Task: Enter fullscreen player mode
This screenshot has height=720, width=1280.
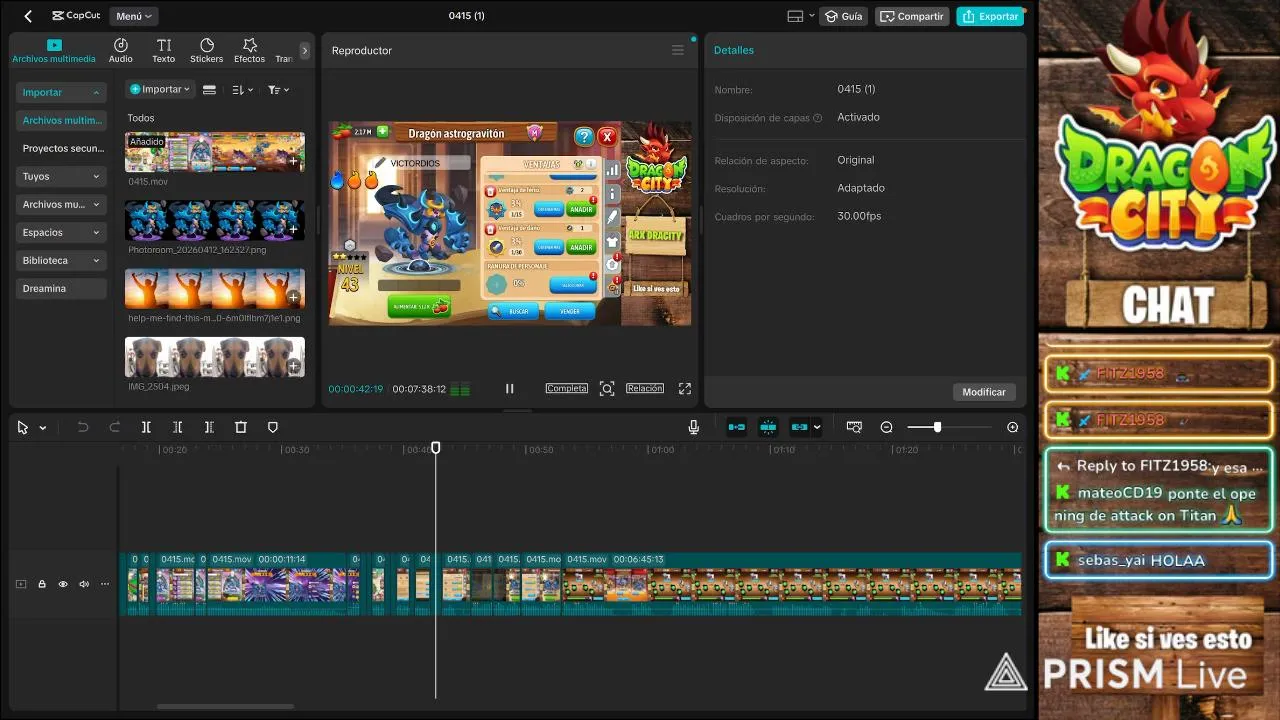Action: click(685, 389)
